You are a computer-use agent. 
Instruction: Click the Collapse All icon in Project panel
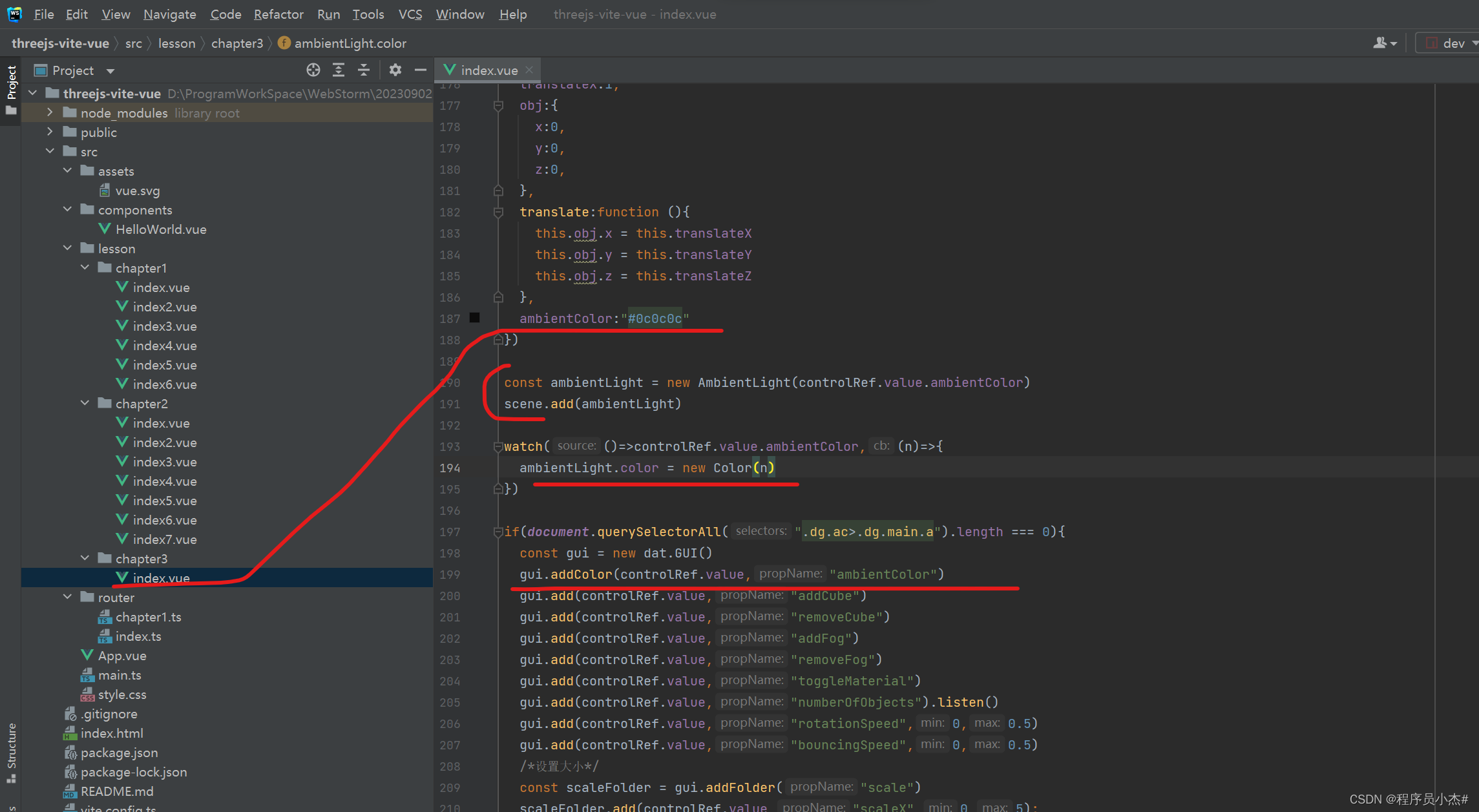[x=364, y=70]
